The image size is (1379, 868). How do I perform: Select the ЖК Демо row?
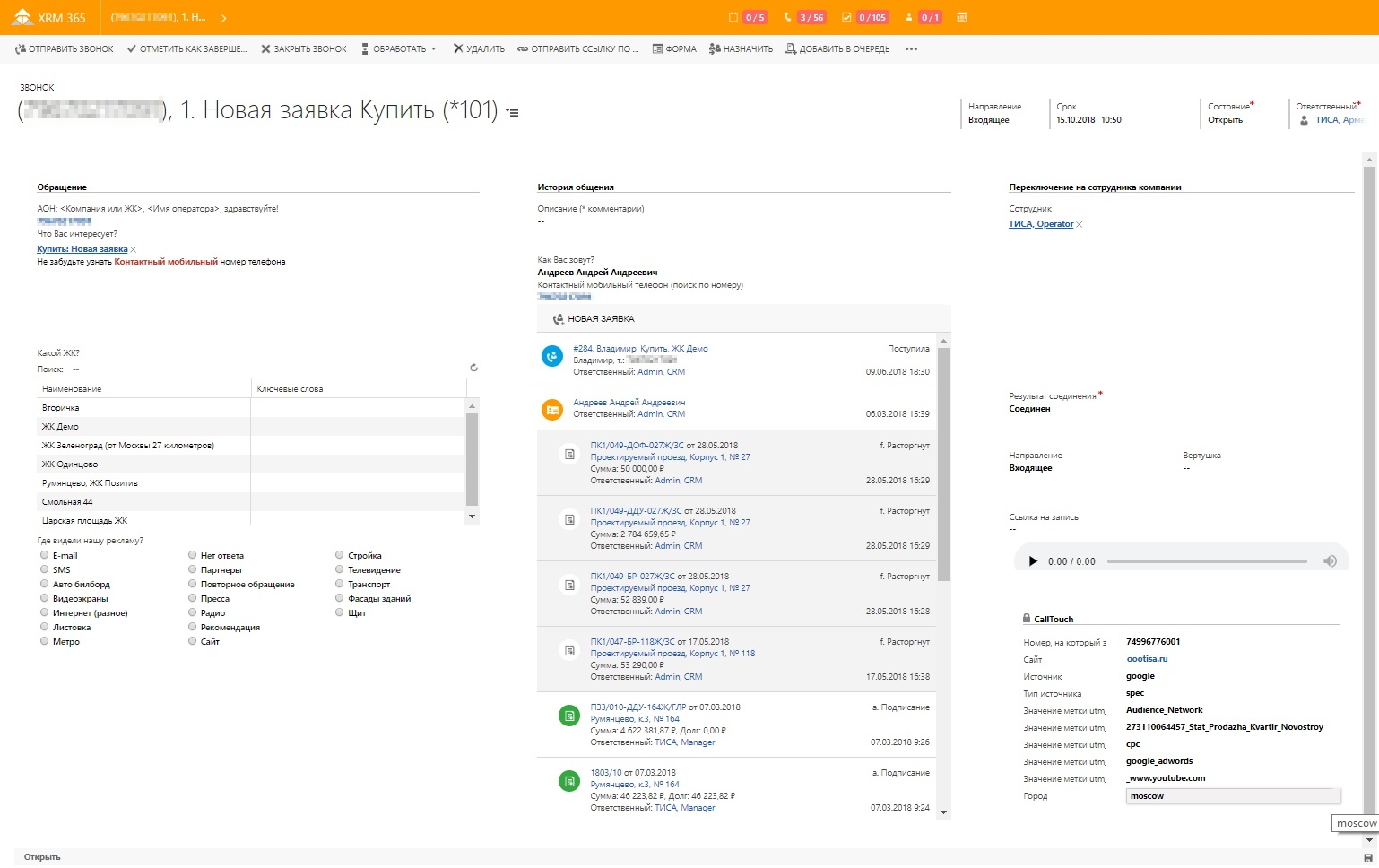click(251, 427)
